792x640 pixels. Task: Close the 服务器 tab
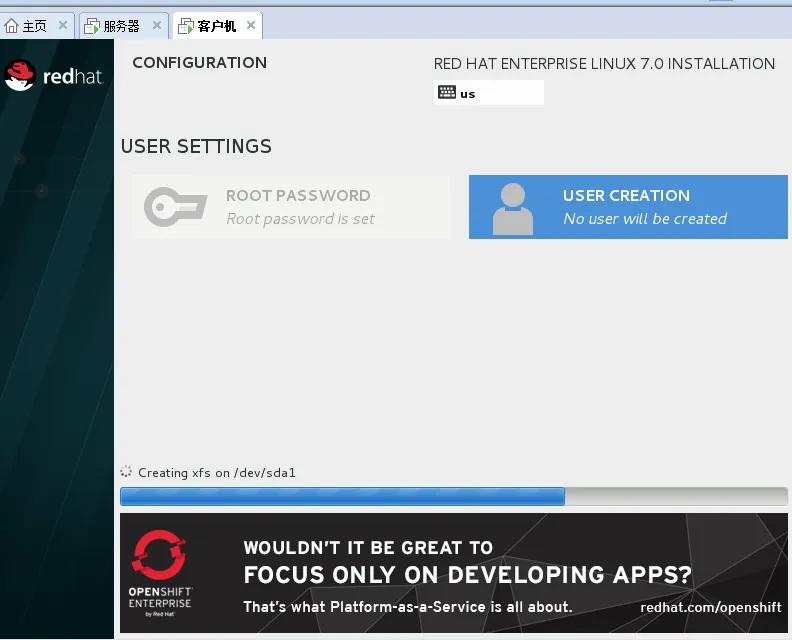[x=157, y=25]
